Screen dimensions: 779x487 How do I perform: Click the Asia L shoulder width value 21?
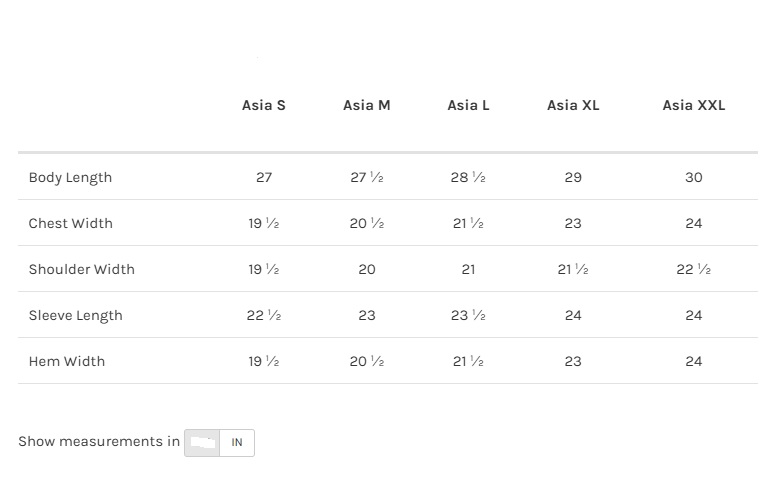pos(468,269)
